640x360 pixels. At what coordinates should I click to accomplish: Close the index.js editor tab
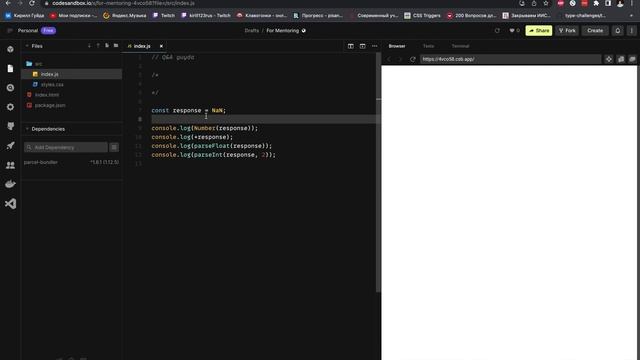point(161,46)
